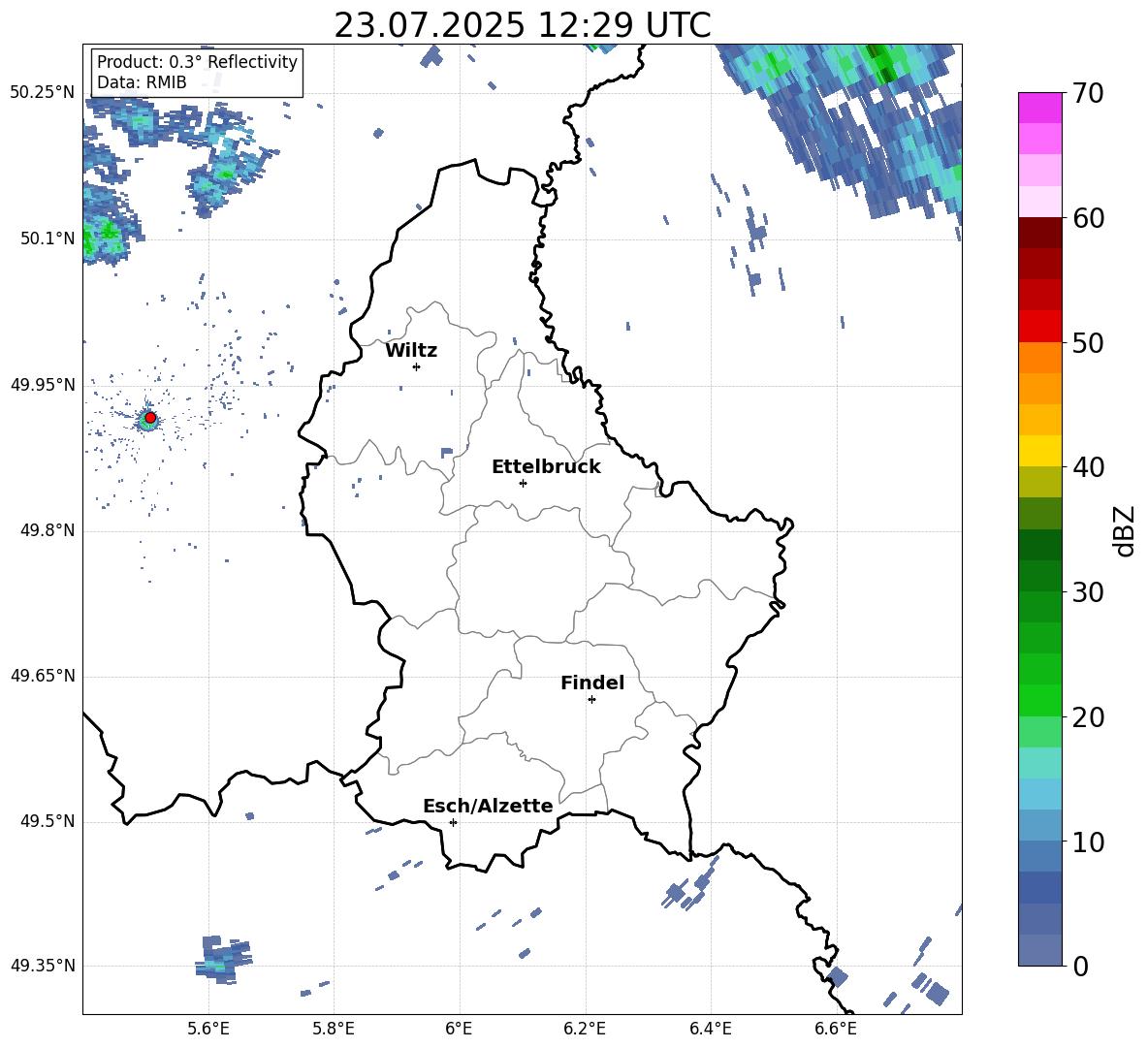1148x1048 pixels.
Task: Click the turquoise swatch between 10 and 20 dBZ
Action: click(1039, 763)
